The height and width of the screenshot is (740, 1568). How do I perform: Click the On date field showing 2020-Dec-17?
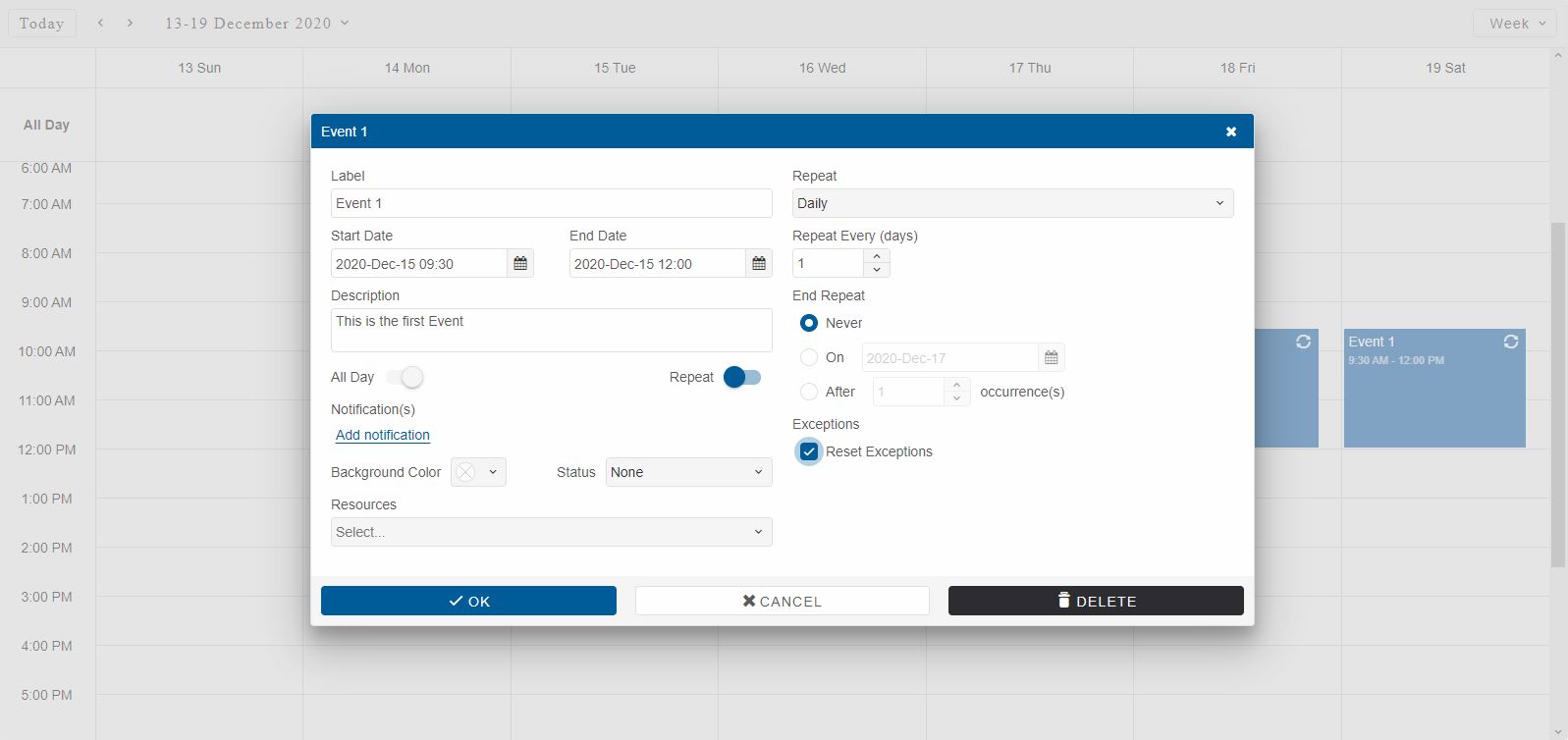pyautogui.click(x=949, y=357)
